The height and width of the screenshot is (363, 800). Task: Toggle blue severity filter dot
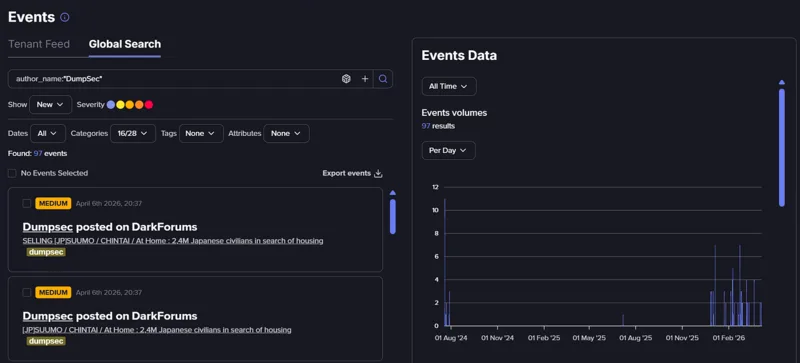[x=111, y=105]
